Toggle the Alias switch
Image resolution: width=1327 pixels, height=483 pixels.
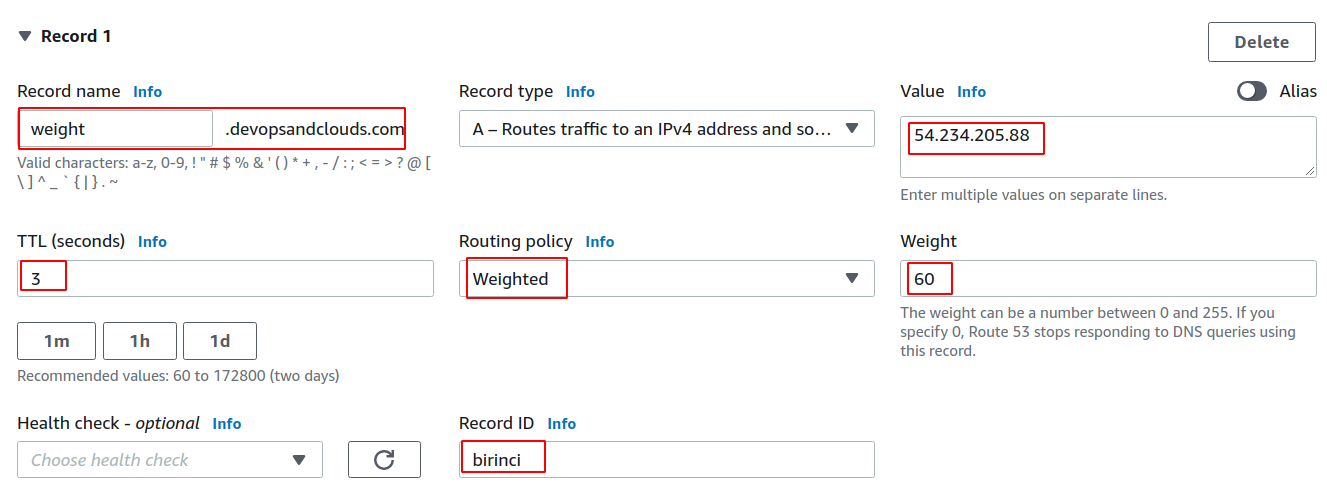coord(1252,91)
